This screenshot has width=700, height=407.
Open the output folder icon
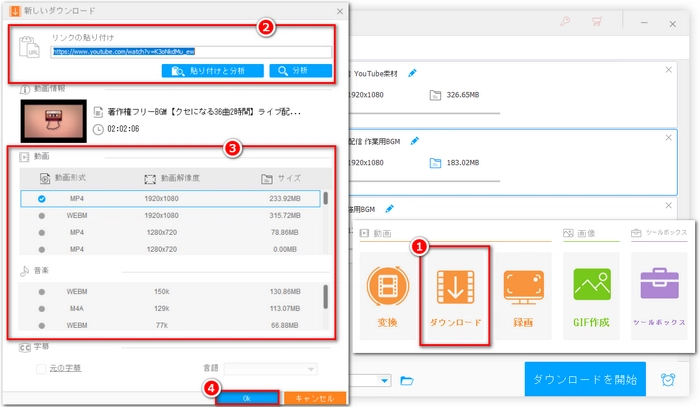(406, 380)
